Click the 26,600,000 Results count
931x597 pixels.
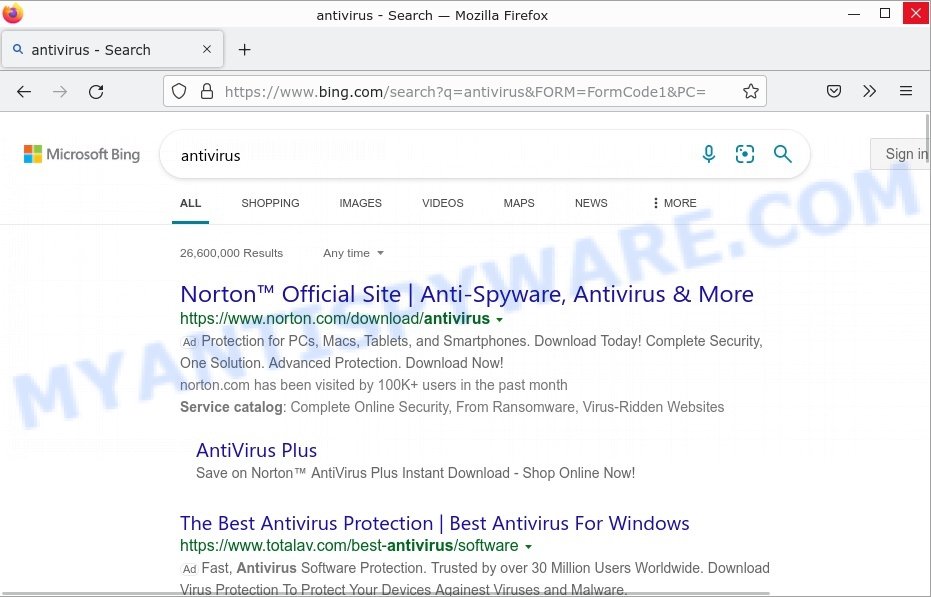232,253
